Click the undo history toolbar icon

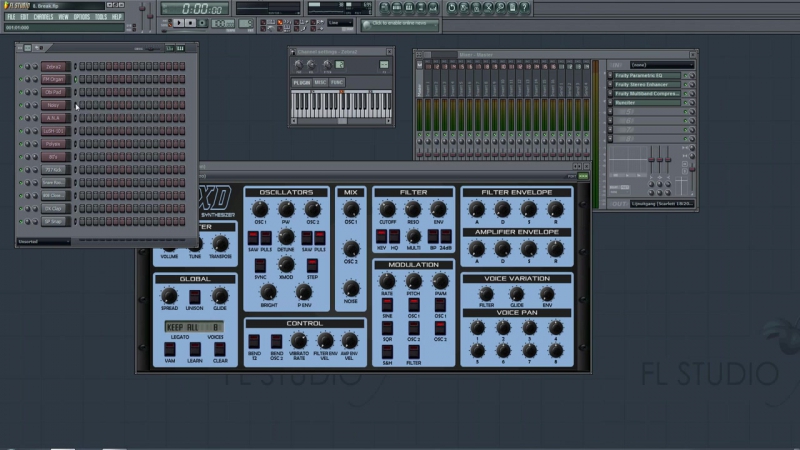[452, 8]
